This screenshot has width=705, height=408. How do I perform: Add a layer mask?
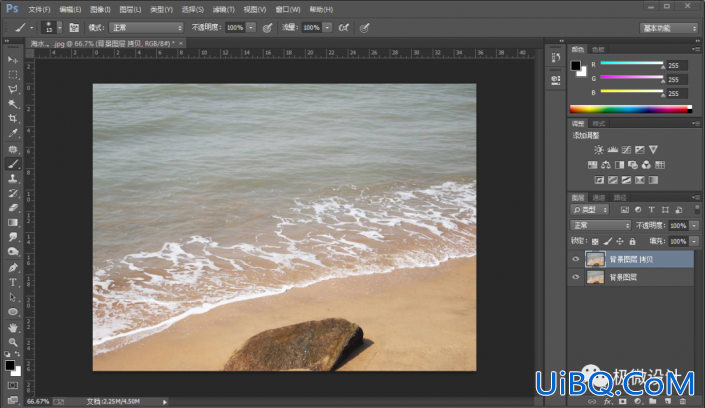coord(622,401)
